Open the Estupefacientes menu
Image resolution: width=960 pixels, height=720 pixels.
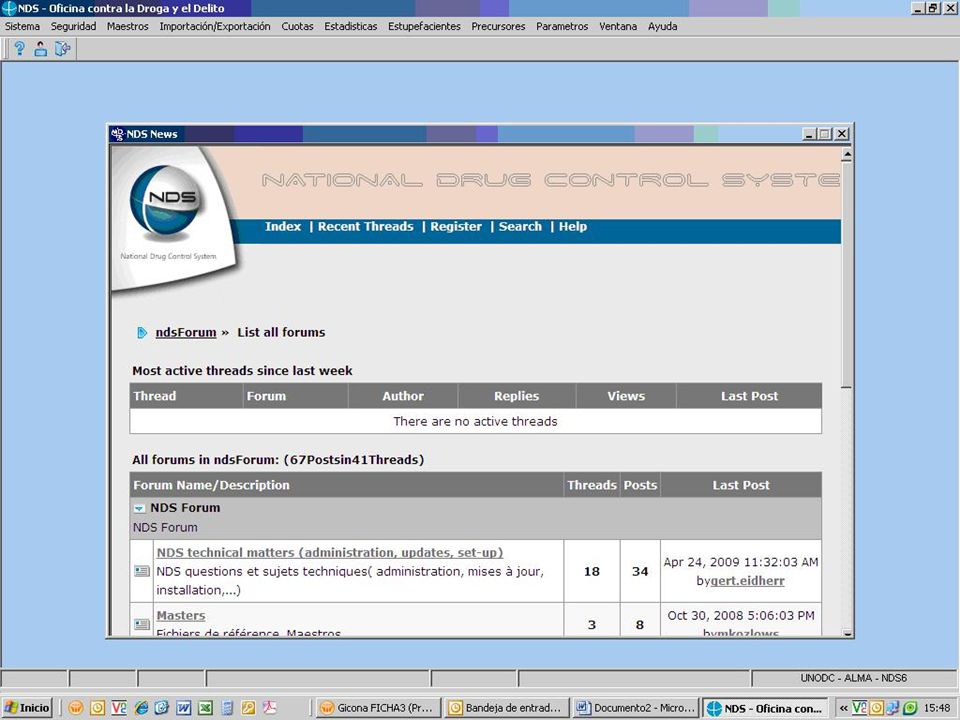tap(424, 26)
